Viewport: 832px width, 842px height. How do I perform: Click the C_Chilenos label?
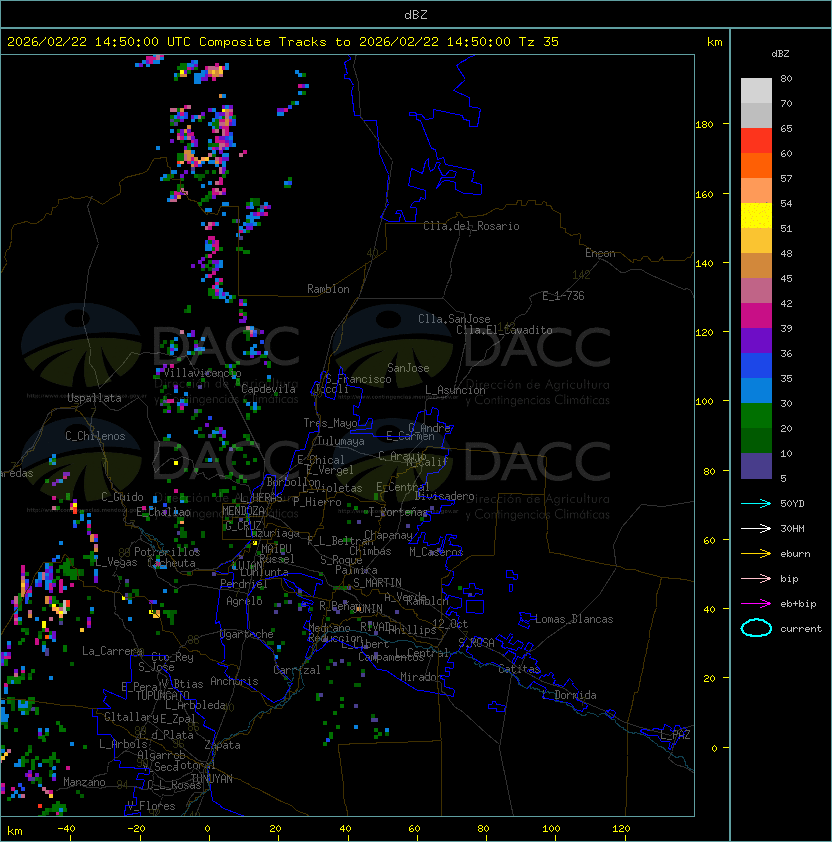point(95,436)
